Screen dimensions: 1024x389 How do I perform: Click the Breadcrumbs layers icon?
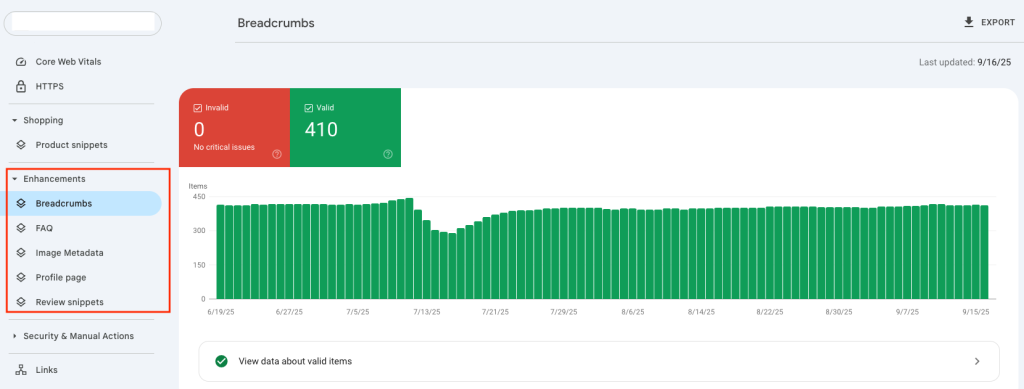[x=21, y=204]
